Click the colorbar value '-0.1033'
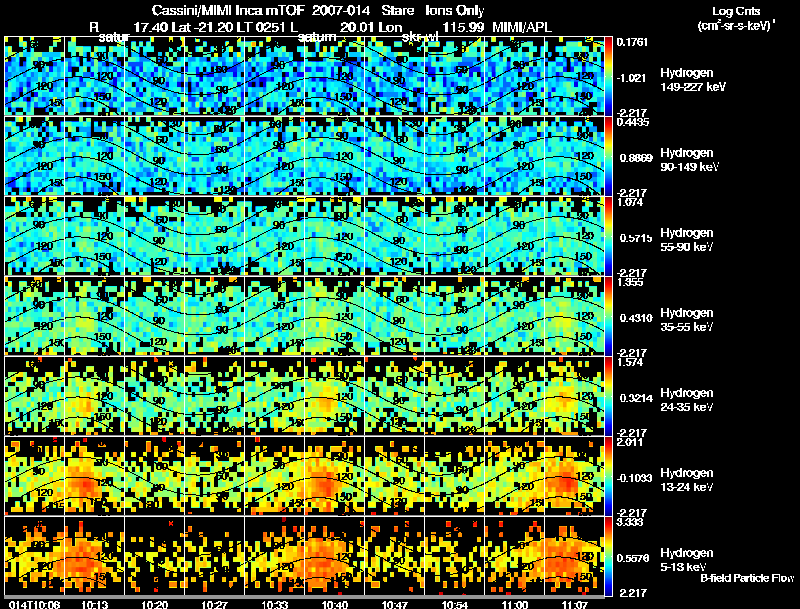Screen dimensions: 800x609 tap(634, 478)
